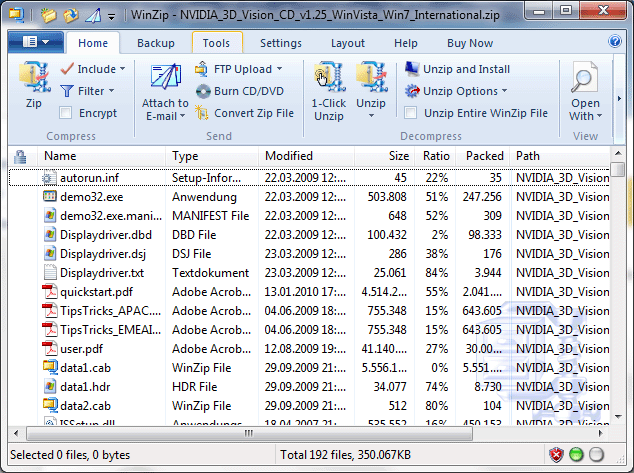Expand the Open With dropdown arrow
Viewport: 634px width, 473px height.
[599, 116]
